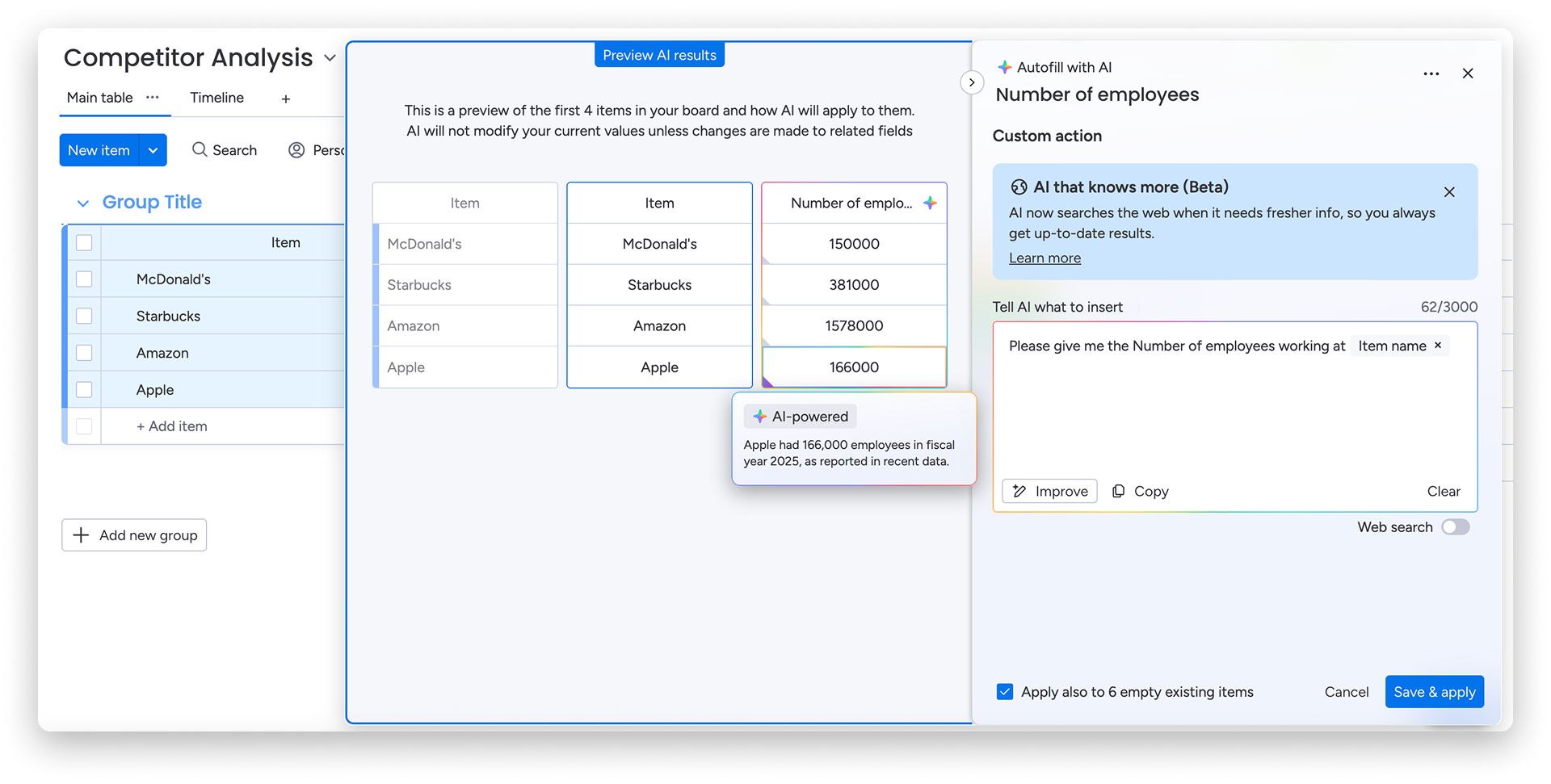Cancel the autofill setup
Screen dimensions: 1551x784
pyautogui.click(x=1347, y=692)
